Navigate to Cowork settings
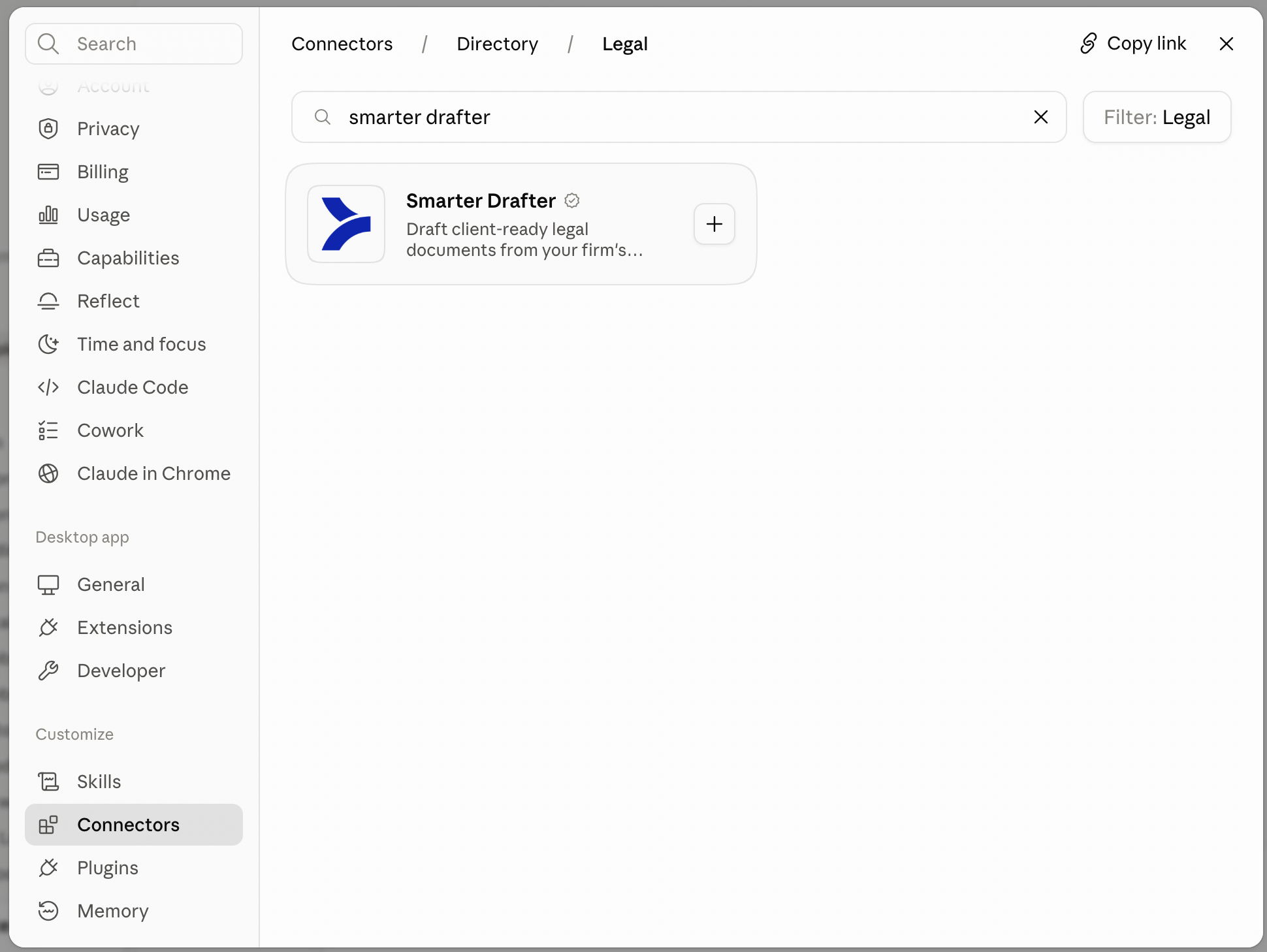This screenshot has width=1267, height=952. 134,430
